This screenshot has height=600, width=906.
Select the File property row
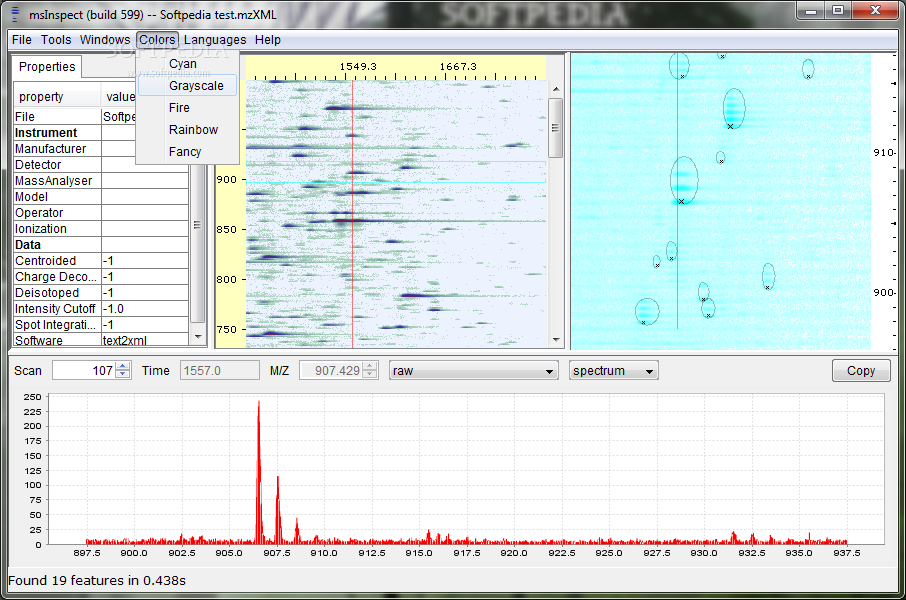pos(75,116)
